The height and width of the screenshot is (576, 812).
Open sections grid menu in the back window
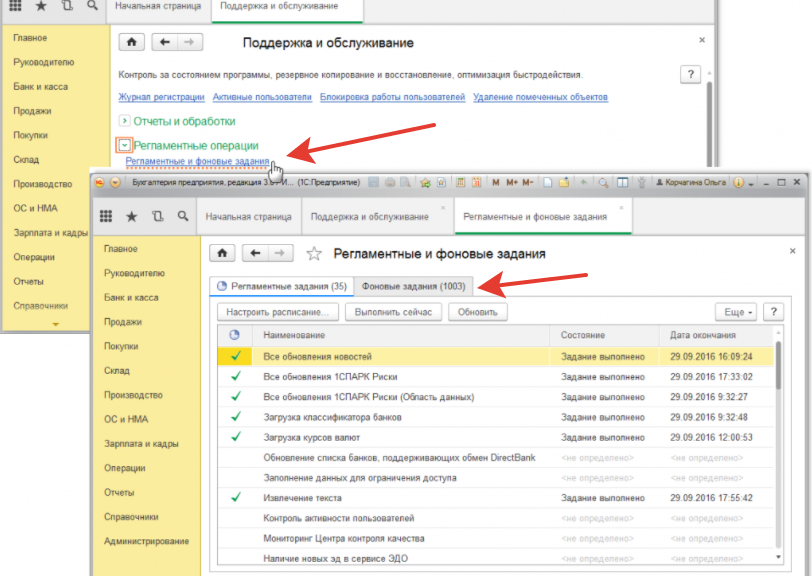click(x=16, y=6)
